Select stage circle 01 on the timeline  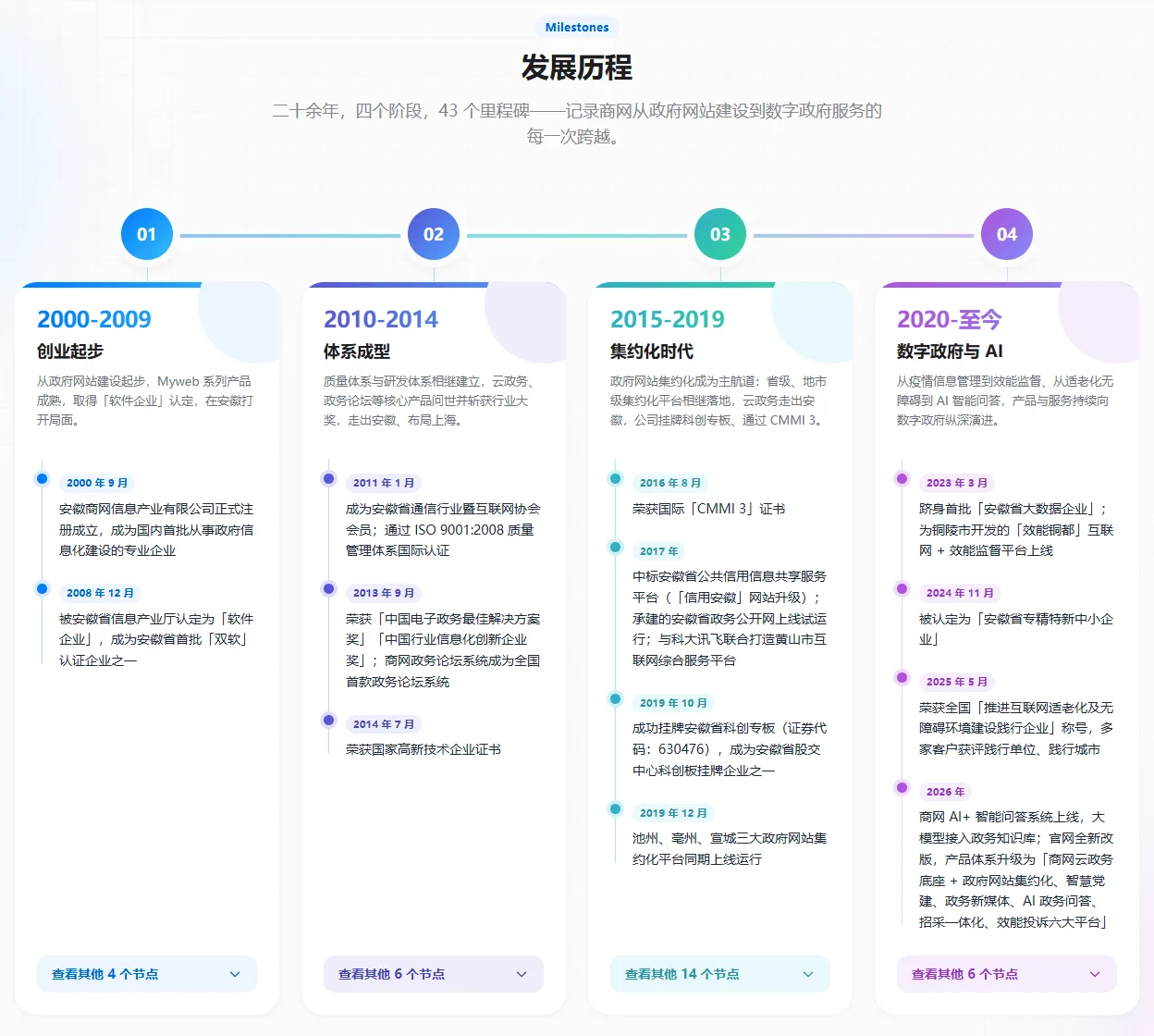(147, 234)
